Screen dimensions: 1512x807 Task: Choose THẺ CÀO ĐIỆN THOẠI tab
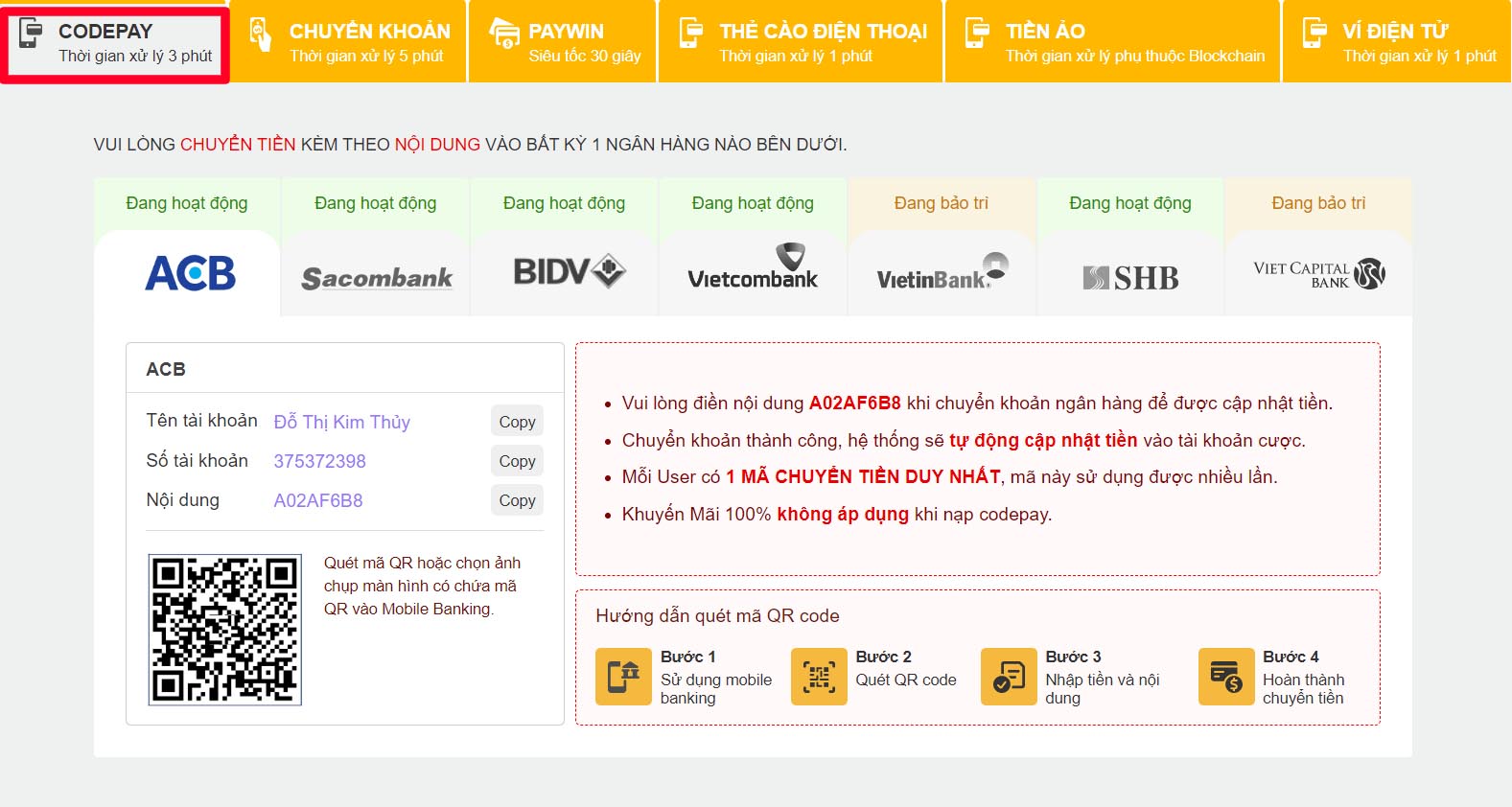tap(801, 41)
